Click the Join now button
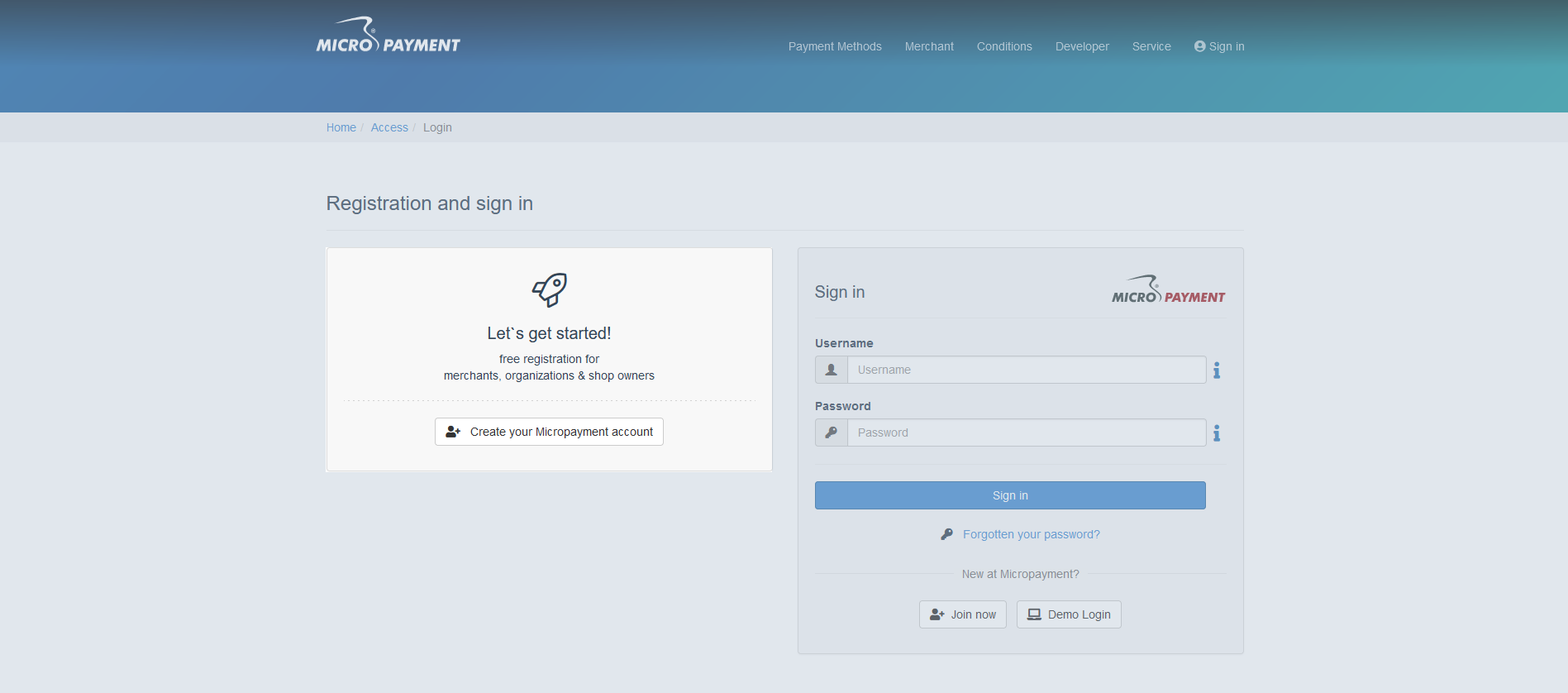This screenshot has width=1568, height=693. point(963,614)
